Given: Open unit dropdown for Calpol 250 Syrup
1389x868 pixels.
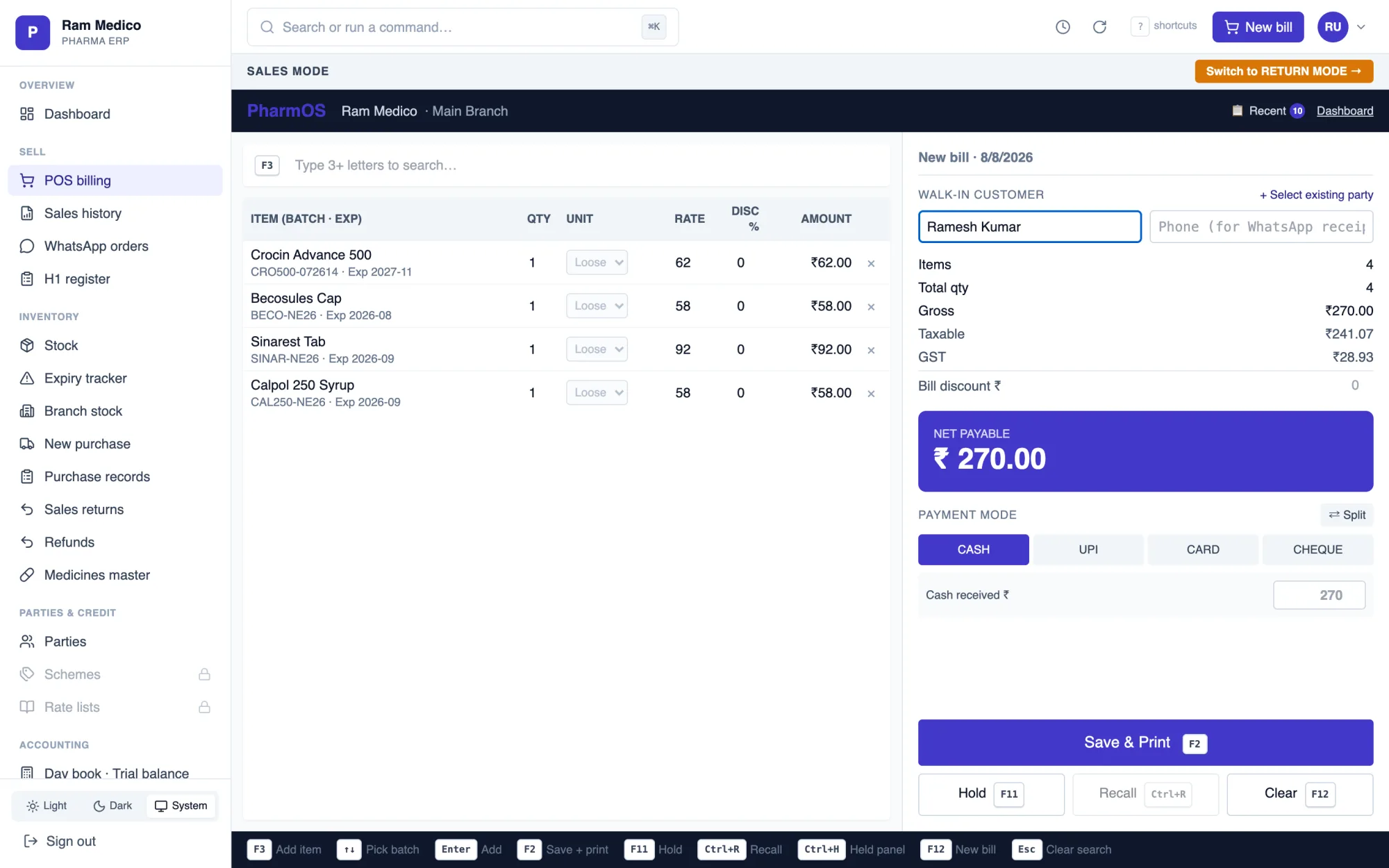Looking at the screenshot, I should pos(597,392).
